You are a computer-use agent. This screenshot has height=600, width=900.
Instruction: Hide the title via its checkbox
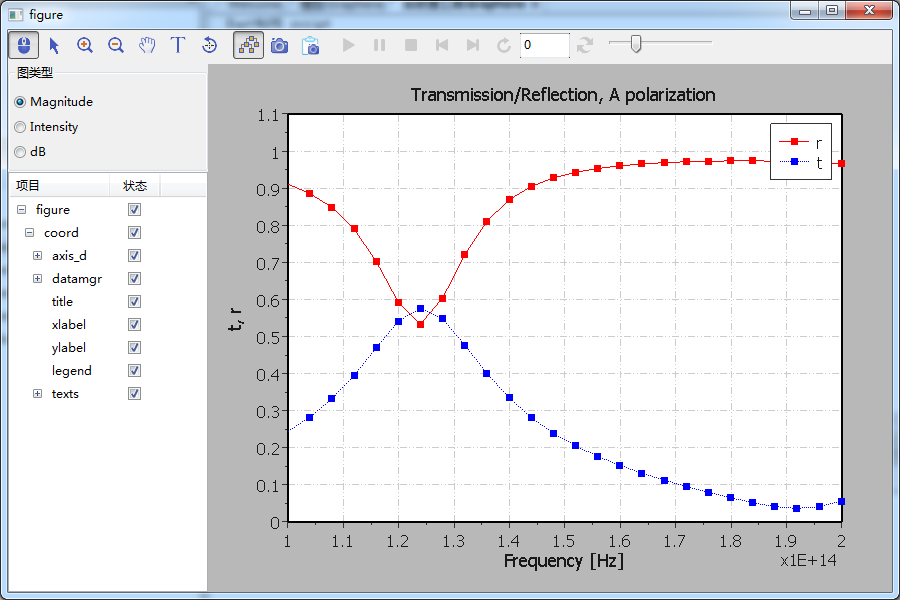pyautogui.click(x=135, y=302)
